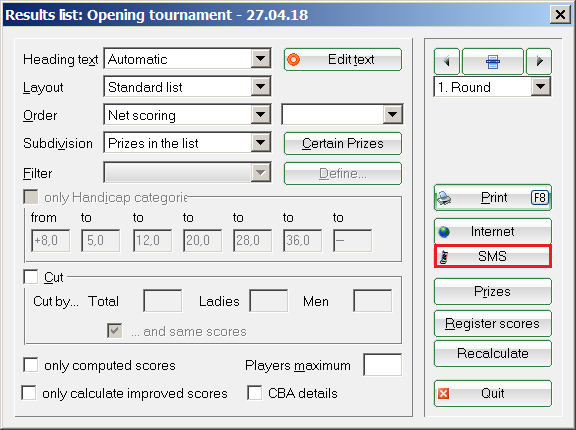The width and height of the screenshot is (576, 430).
Task: Focus the Players maximum input field
Action: click(x=382, y=365)
